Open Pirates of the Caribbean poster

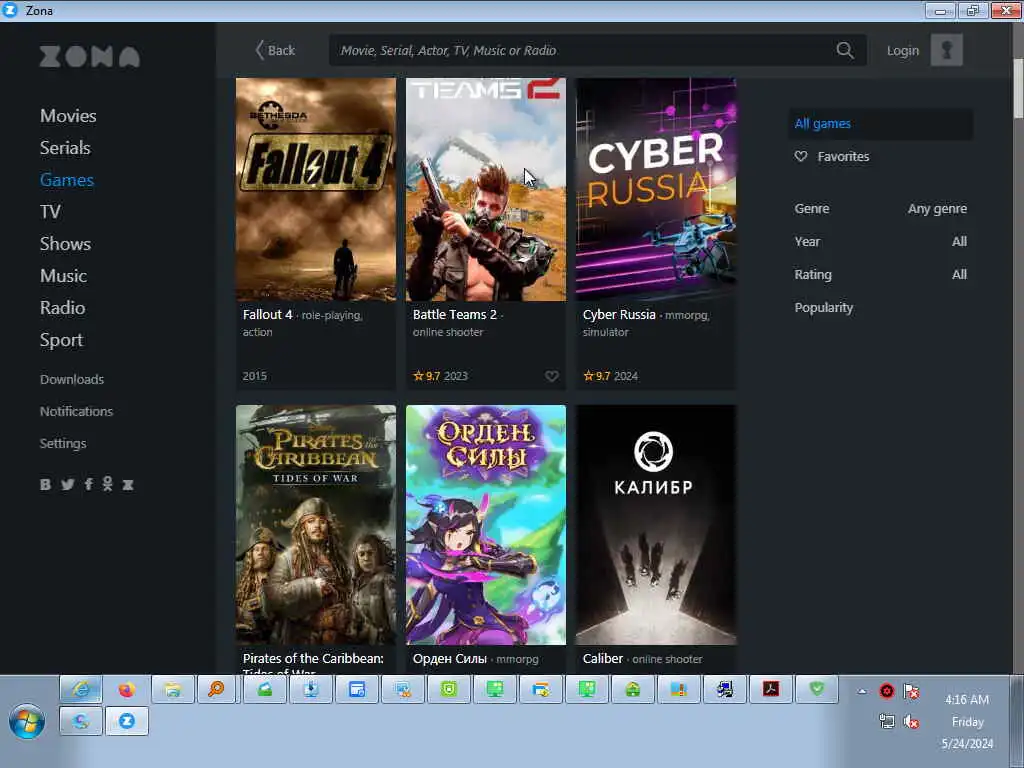316,524
